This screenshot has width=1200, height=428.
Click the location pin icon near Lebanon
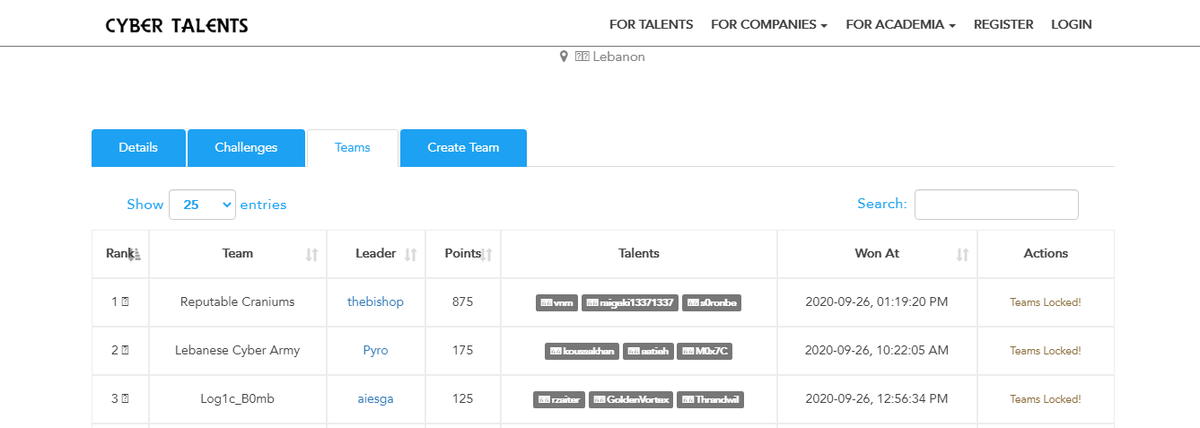point(564,57)
